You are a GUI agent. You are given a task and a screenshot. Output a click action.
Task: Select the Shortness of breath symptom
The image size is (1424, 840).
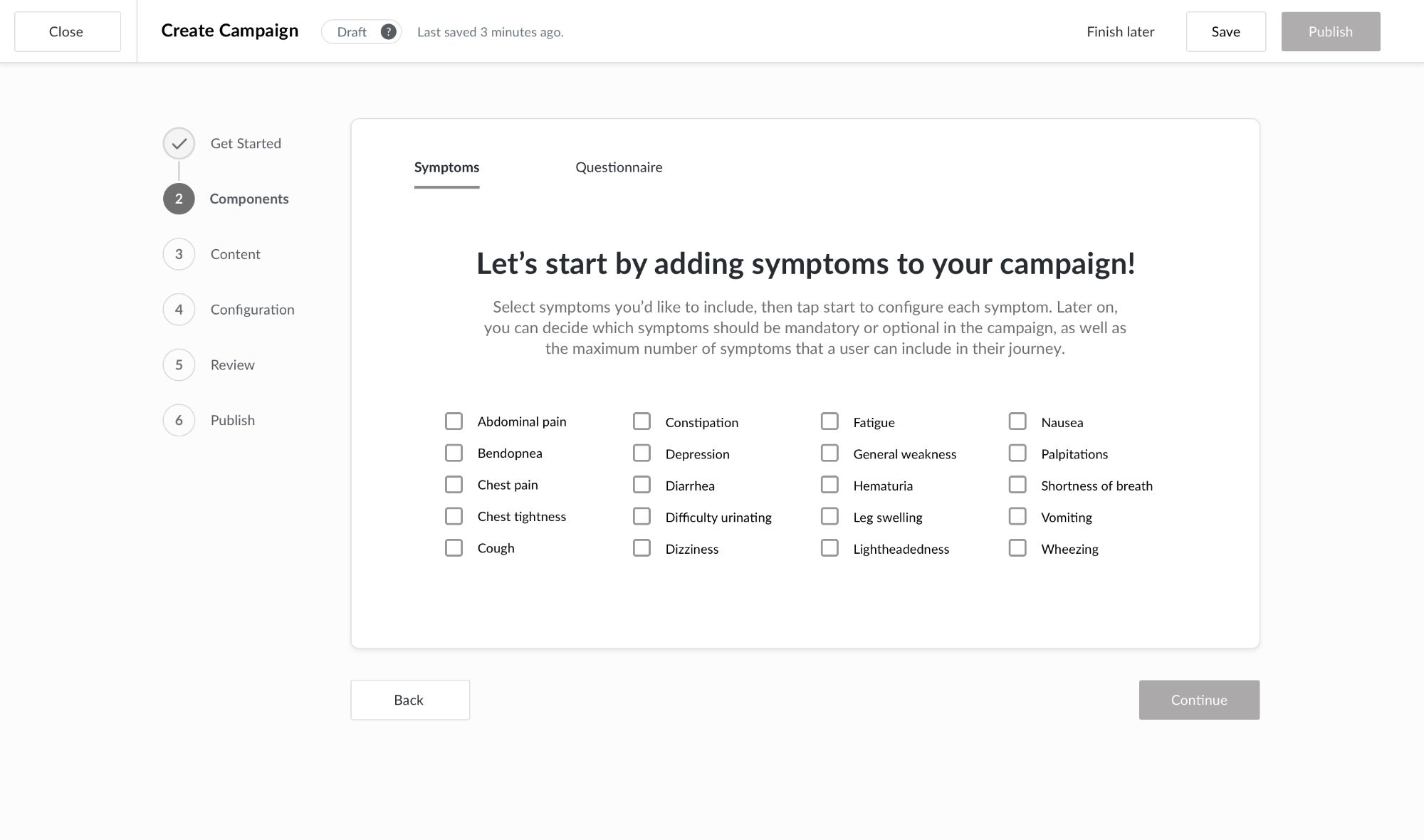click(x=1017, y=484)
